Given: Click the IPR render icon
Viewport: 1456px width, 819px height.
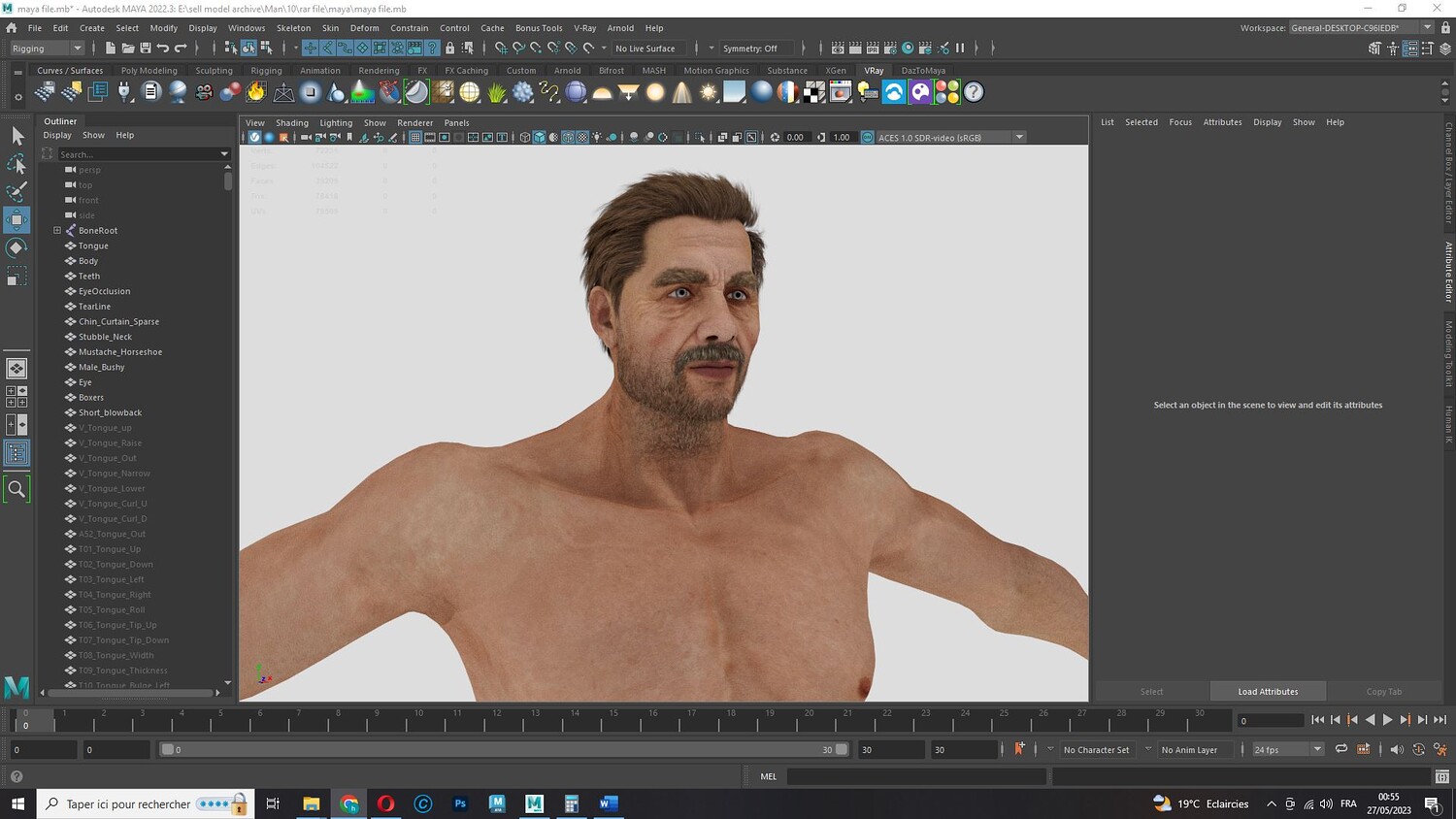Looking at the screenshot, I should point(873,49).
